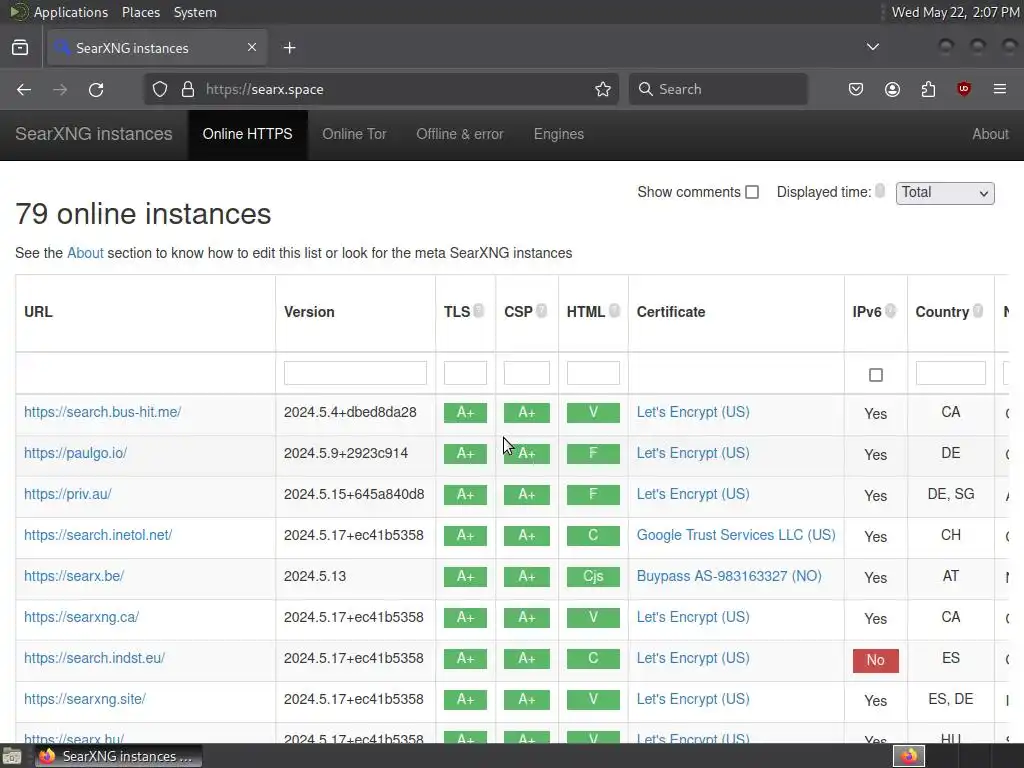Open https://searxng.site/ instance link
This screenshot has width=1024, height=768.
tap(85, 699)
